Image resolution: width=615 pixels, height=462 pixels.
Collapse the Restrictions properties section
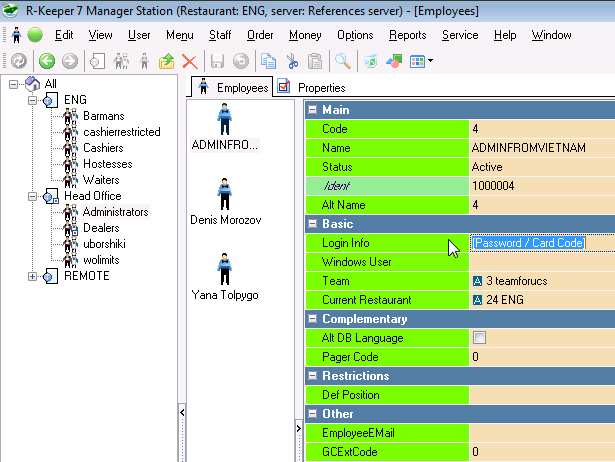click(x=313, y=376)
